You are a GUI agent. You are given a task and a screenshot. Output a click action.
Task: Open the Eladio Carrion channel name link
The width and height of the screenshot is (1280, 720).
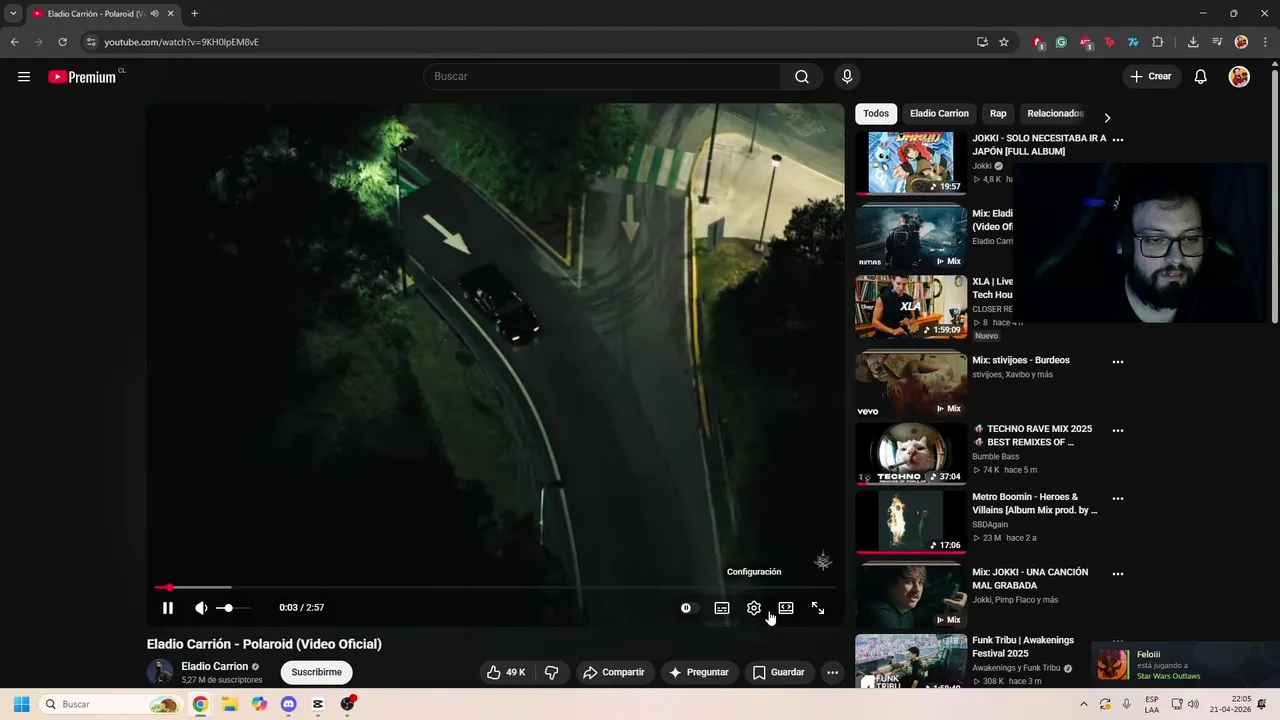(x=214, y=666)
